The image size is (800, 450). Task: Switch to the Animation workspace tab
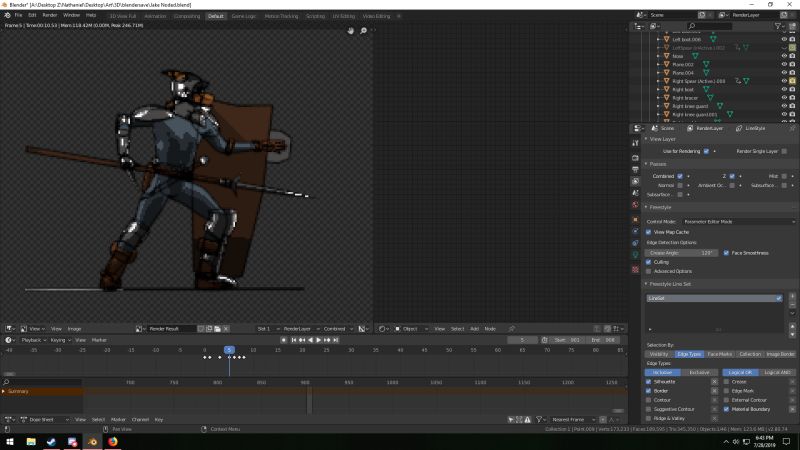tap(155, 16)
